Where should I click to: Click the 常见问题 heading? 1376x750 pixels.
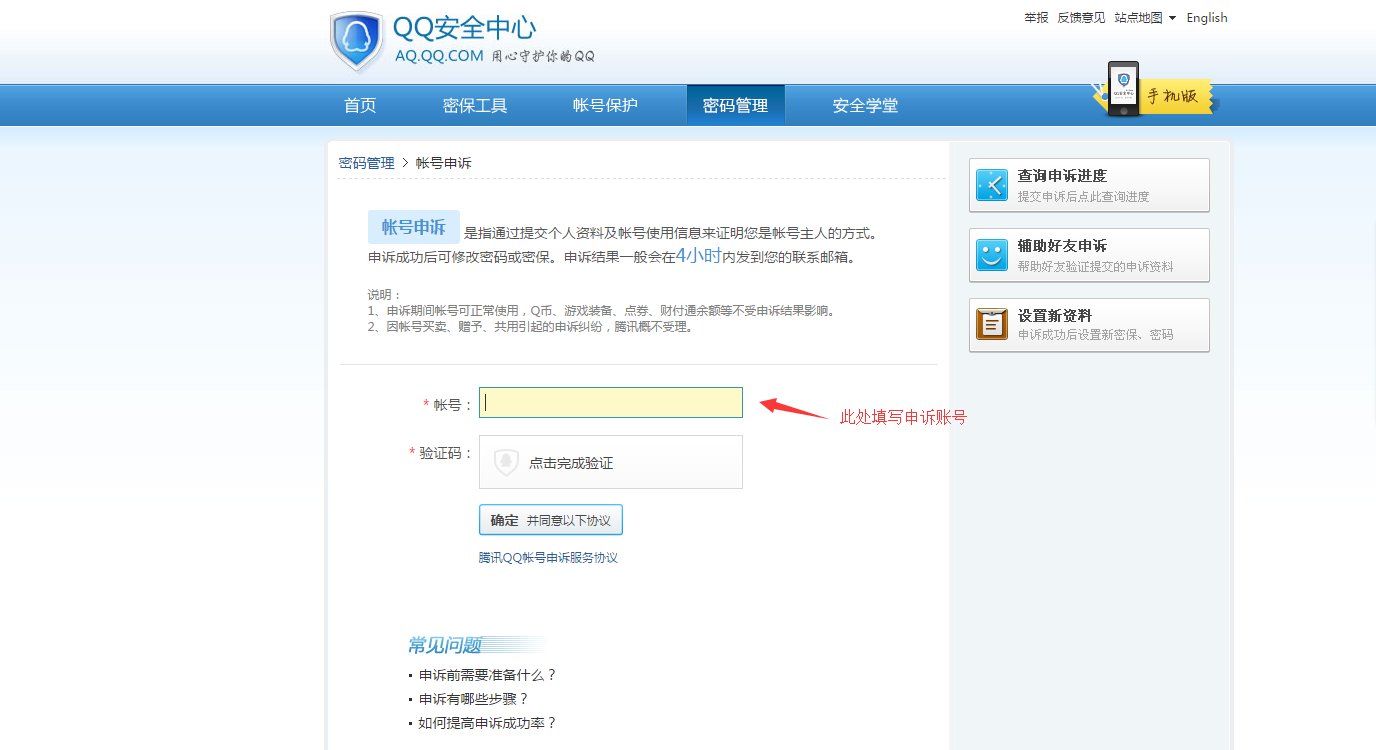(444, 645)
